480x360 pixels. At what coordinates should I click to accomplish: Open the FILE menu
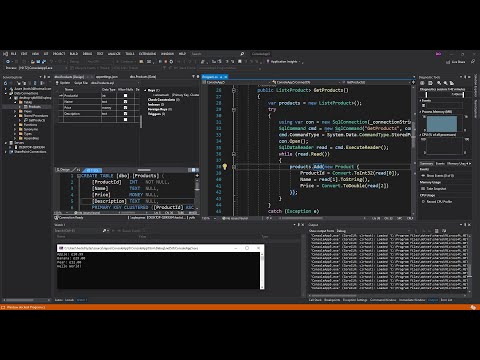tap(13, 54)
